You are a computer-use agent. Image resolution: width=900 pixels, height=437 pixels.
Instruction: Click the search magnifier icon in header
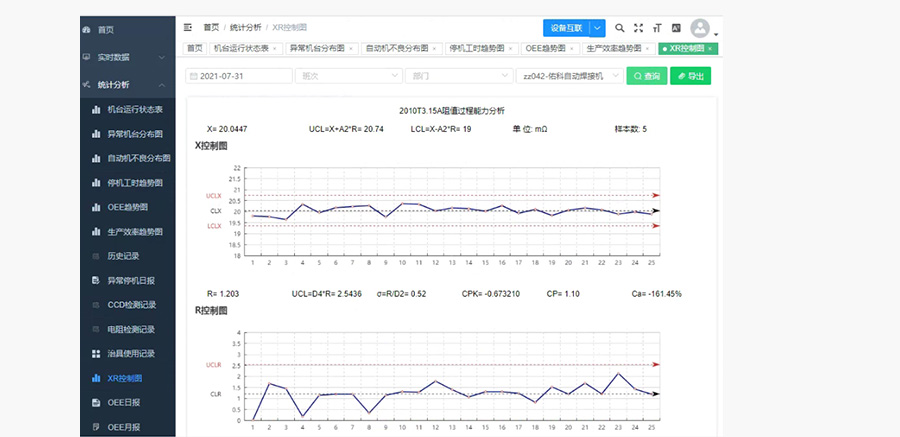(x=620, y=28)
